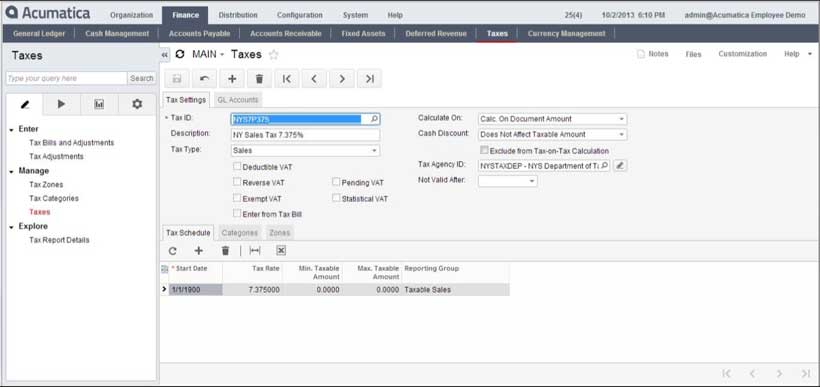Click the Save toolbar icon
Screen dimensions: 820x387
[177, 78]
